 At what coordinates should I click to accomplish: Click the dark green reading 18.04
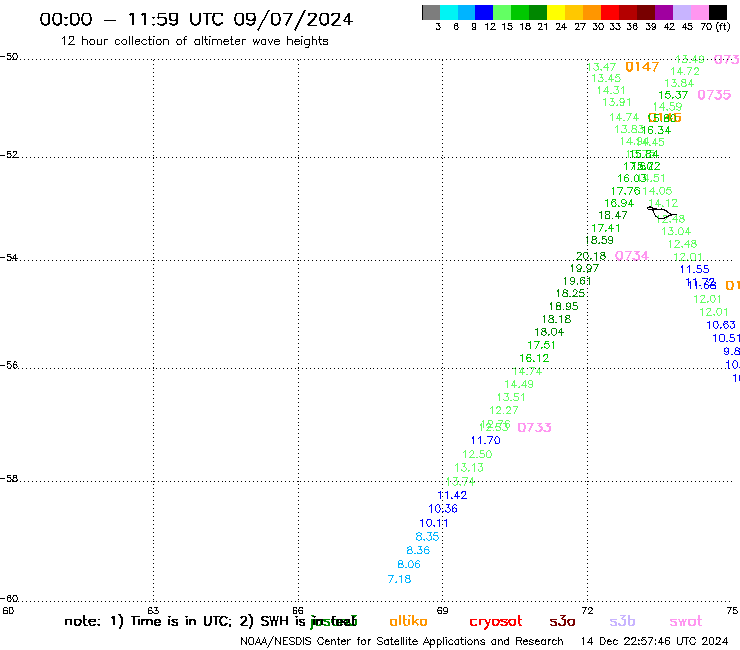(549, 332)
